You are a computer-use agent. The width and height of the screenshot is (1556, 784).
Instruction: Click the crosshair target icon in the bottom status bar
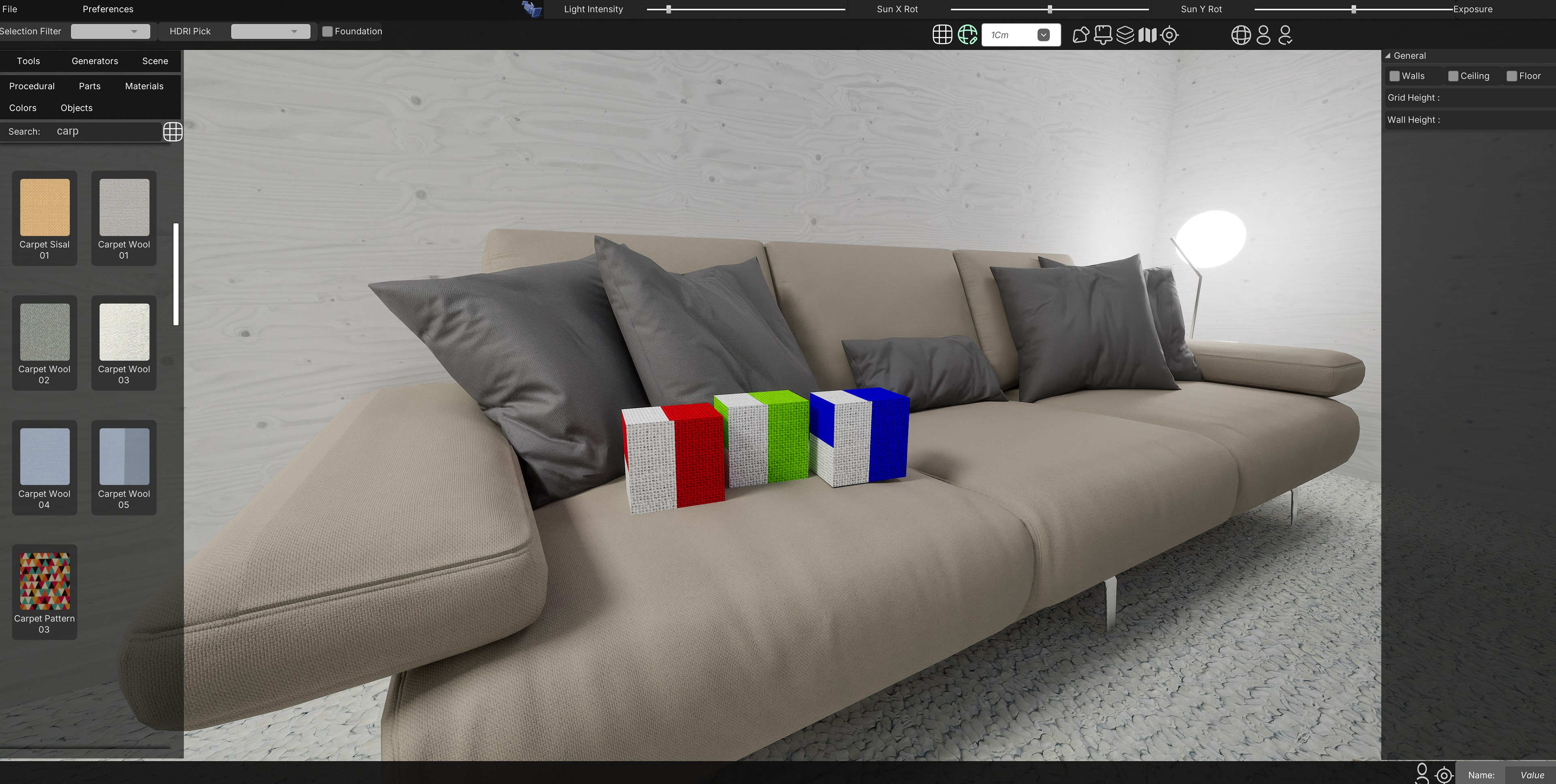point(1444,775)
